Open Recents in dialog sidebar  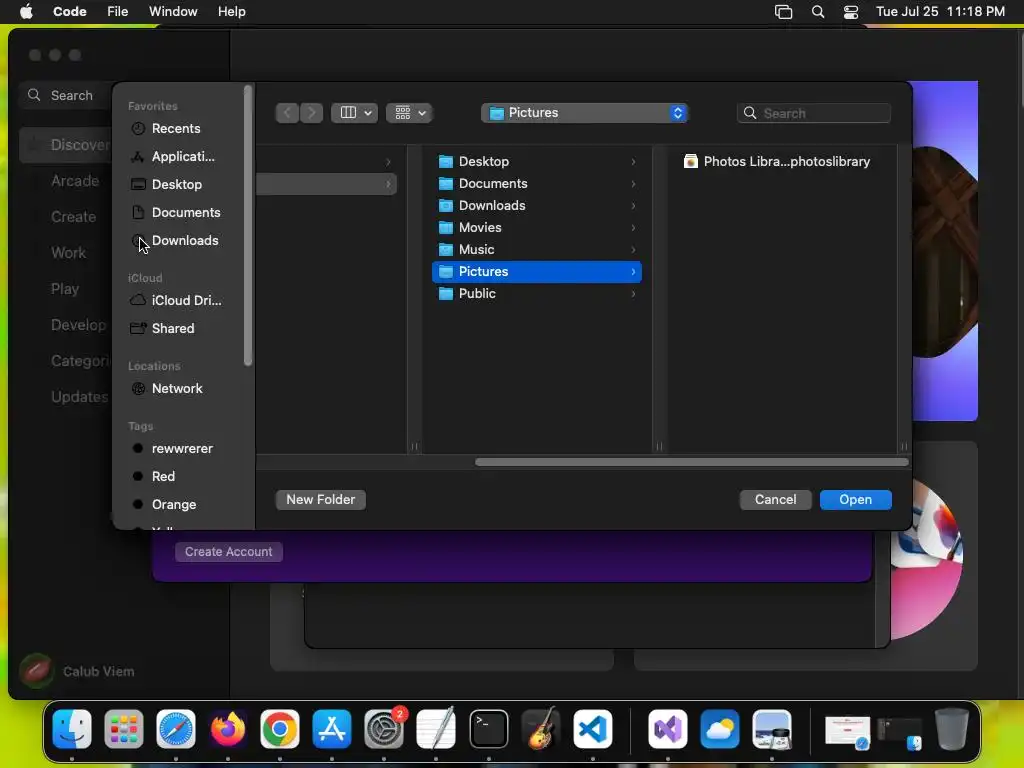(x=175, y=129)
